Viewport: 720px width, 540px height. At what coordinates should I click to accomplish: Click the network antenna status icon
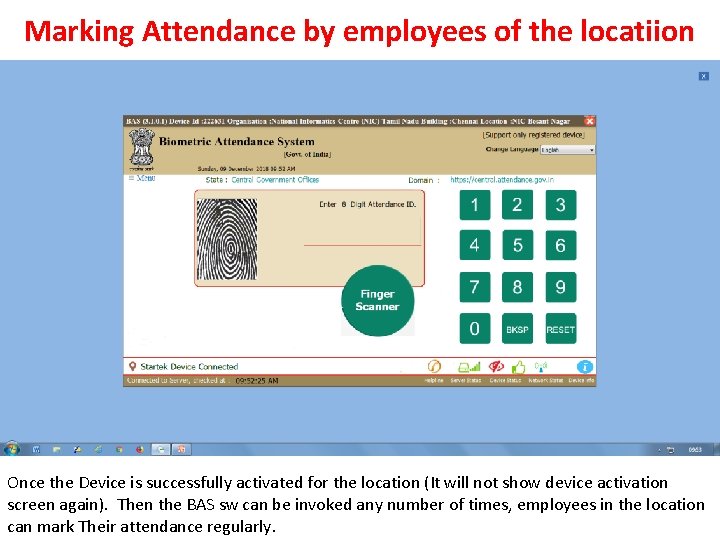click(541, 366)
